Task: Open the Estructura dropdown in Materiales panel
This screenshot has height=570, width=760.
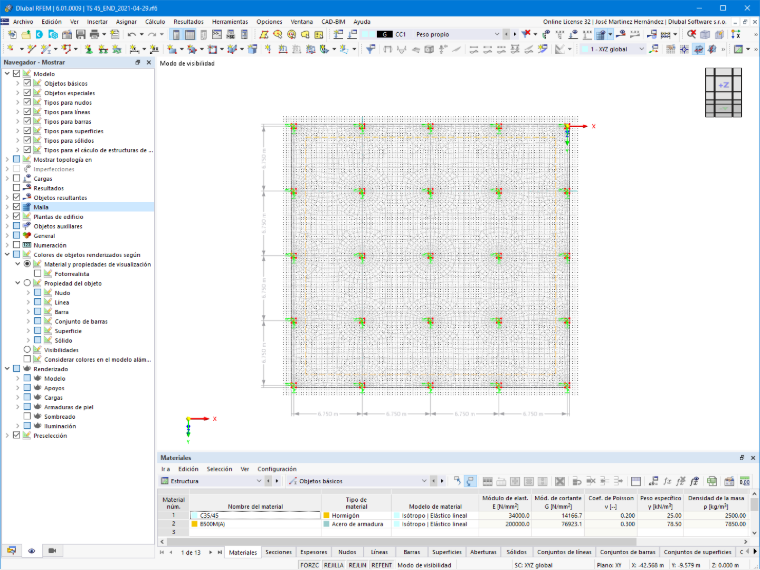Action: 211,481
